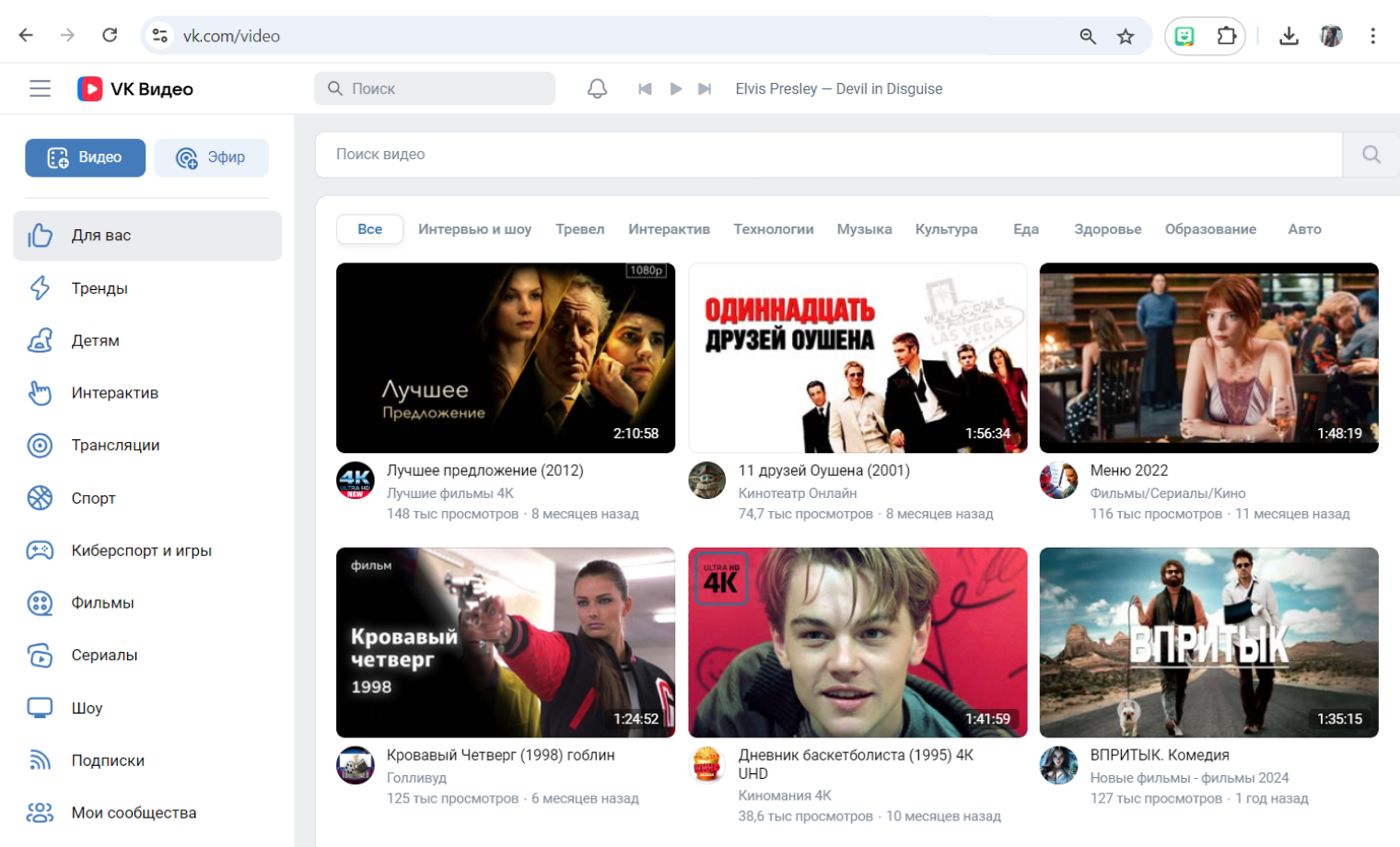Open notifications bell icon
Screen dimensions: 1400x847
pyautogui.click(x=597, y=88)
